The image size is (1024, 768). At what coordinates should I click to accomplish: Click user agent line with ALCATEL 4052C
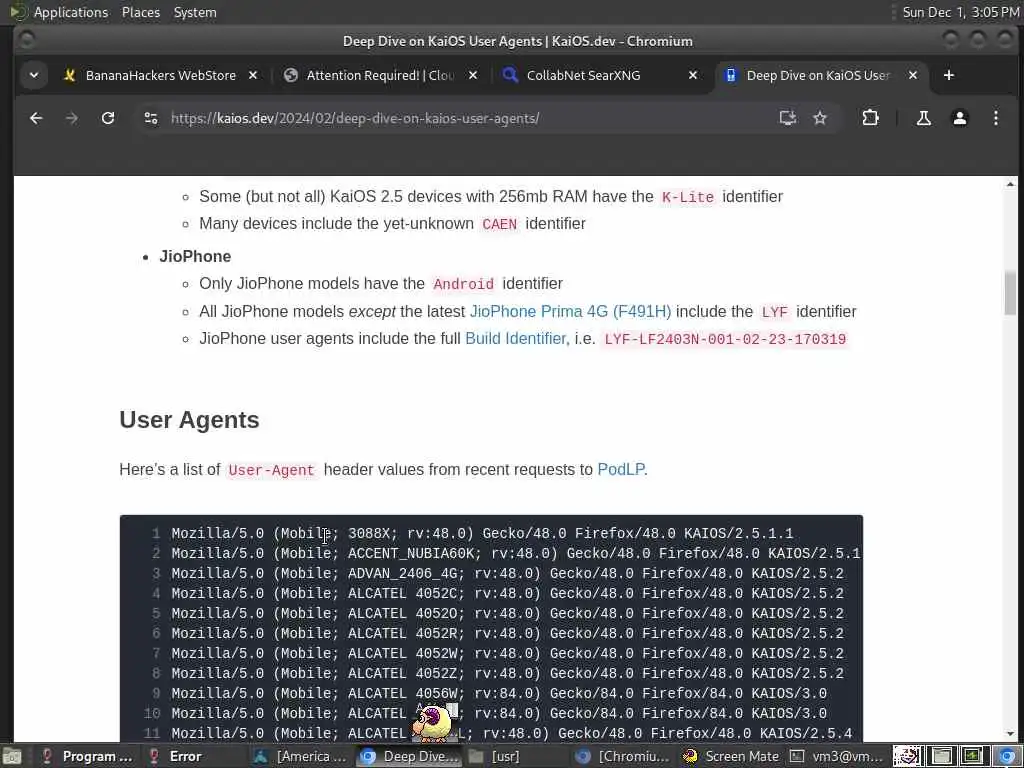coord(507,594)
